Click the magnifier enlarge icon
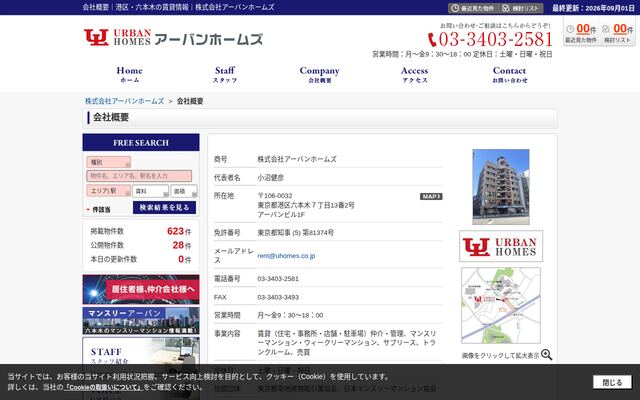This screenshot has height=400, width=640. click(547, 355)
